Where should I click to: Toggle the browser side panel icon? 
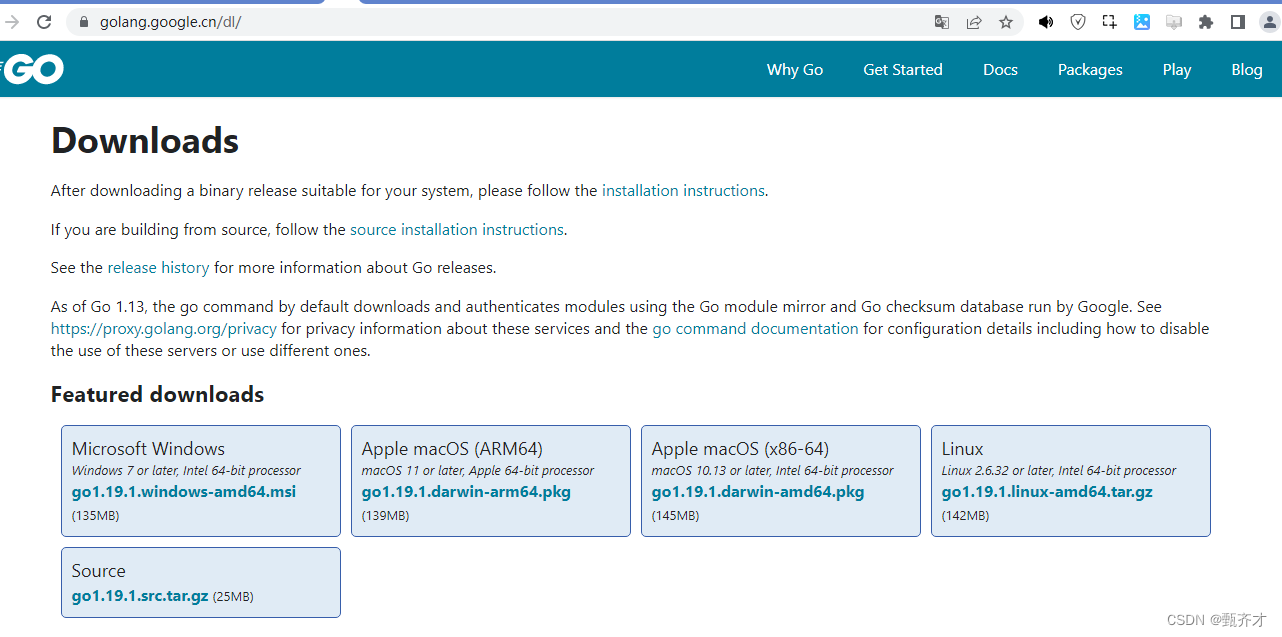[1238, 22]
